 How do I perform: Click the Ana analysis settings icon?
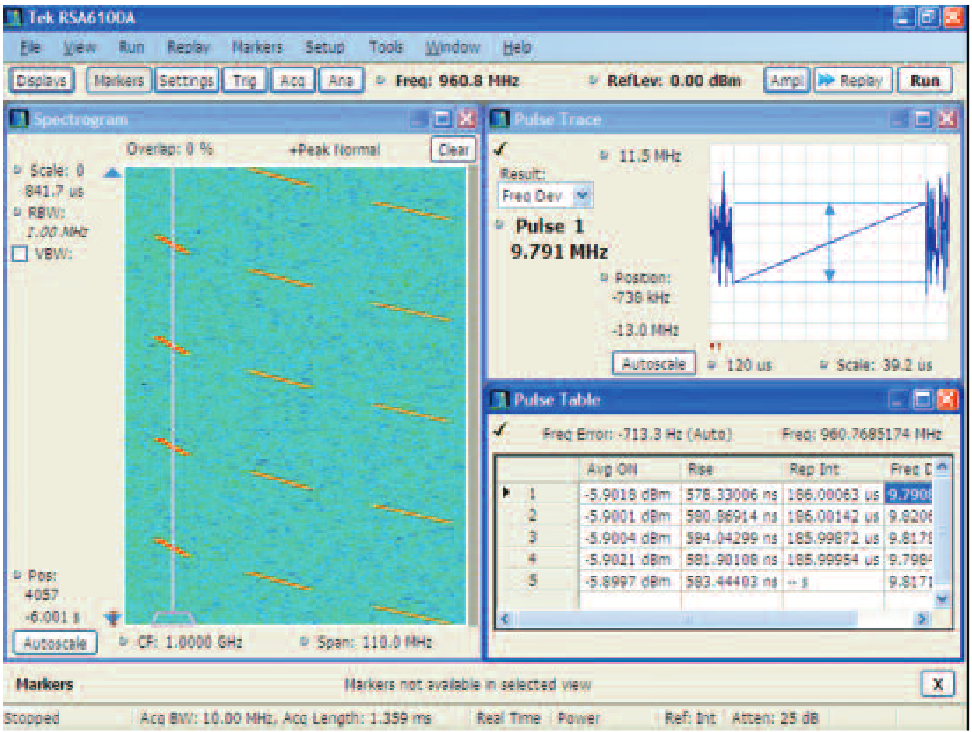click(x=339, y=82)
